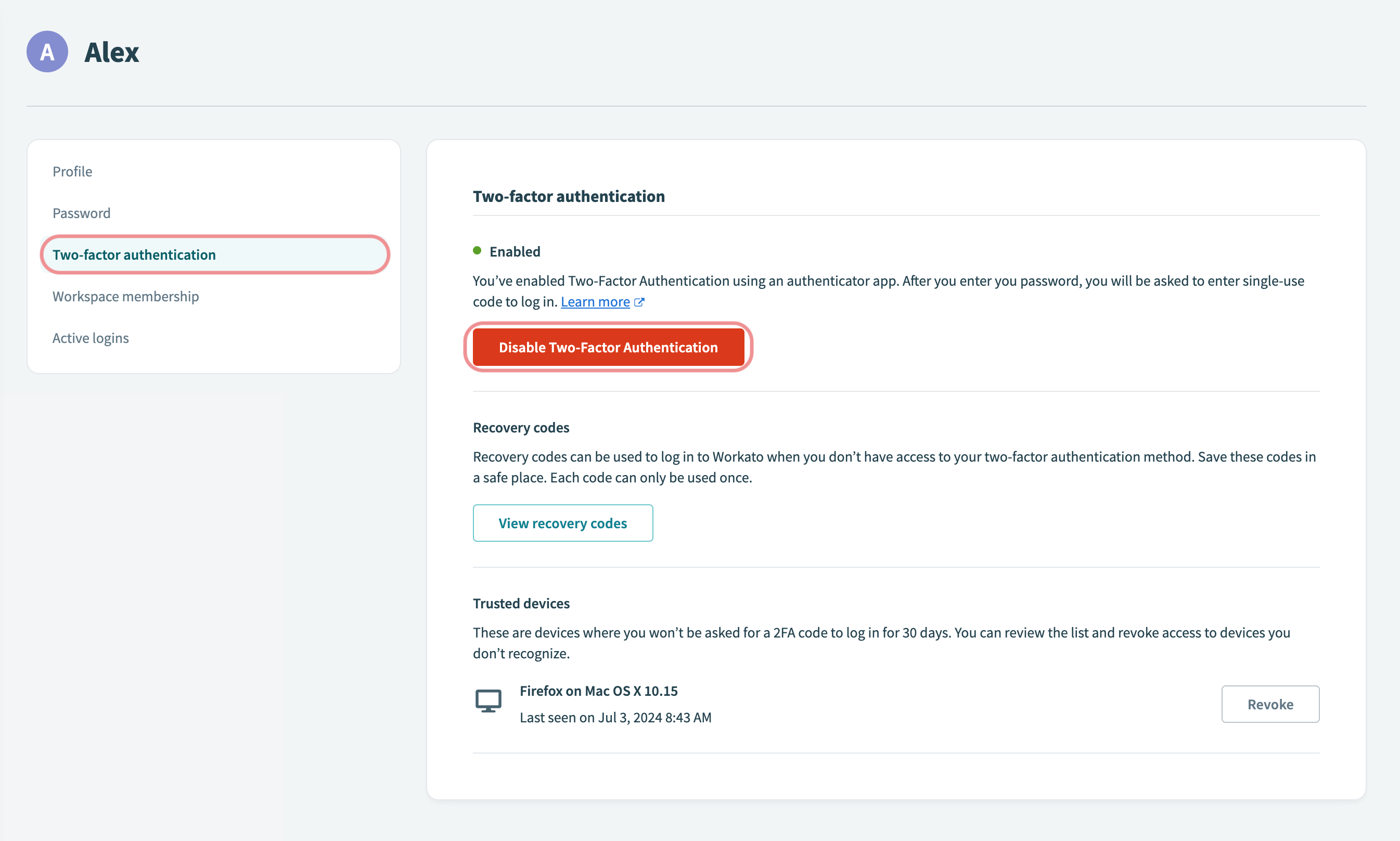The width and height of the screenshot is (1400, 841).
Task: Switch to the Two-factor authentication section
Action: click(x=134, y=254)
